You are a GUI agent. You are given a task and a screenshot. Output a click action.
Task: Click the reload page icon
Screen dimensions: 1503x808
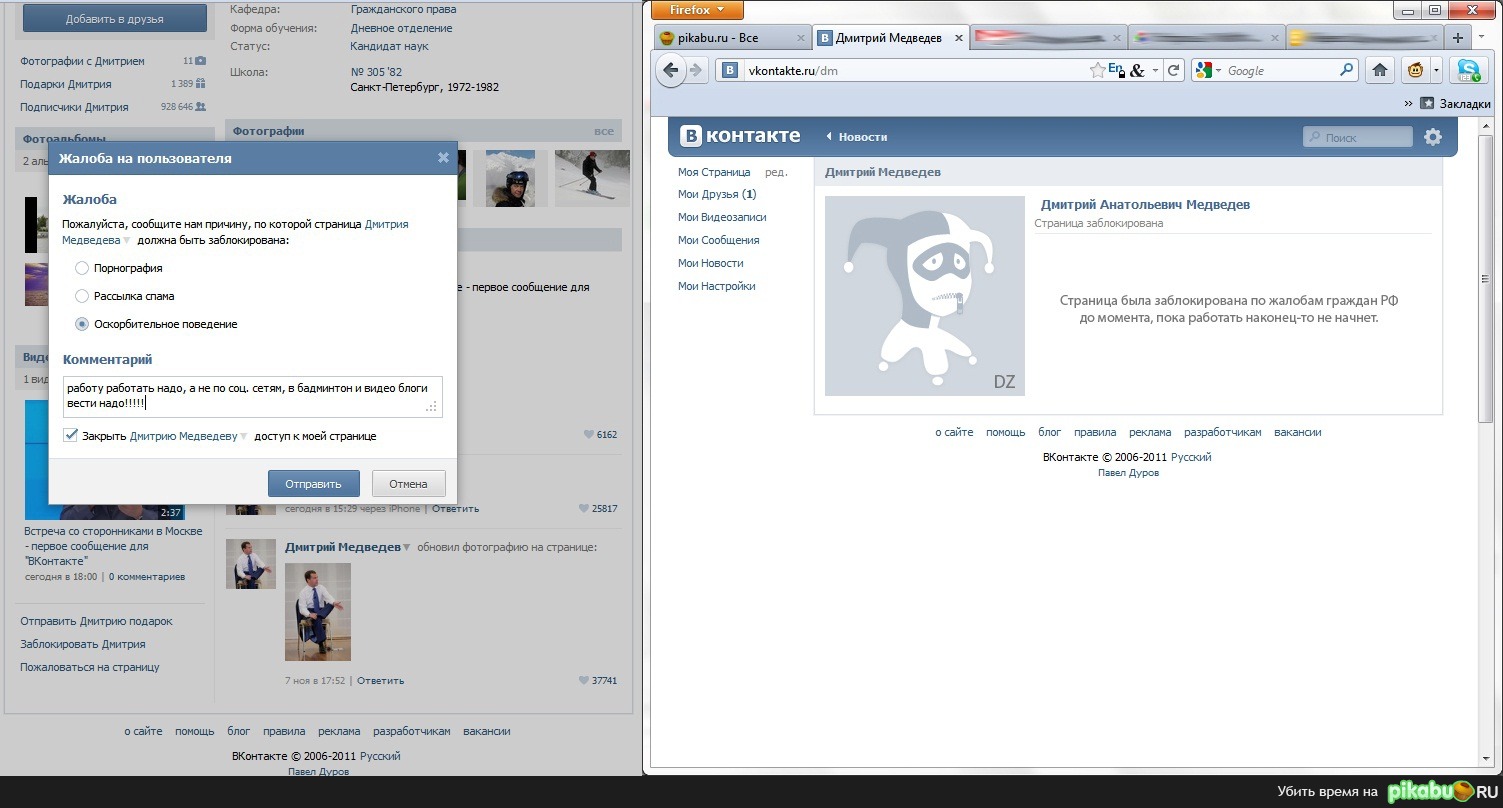click(1174, 70)
